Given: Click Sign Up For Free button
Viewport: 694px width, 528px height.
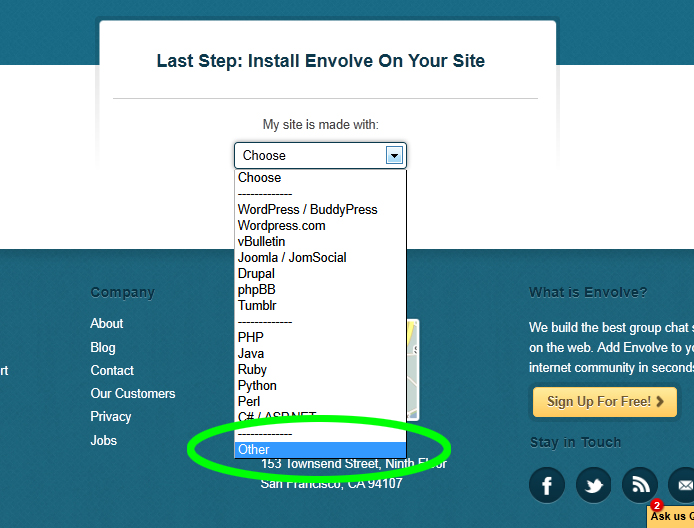Looking at the screenshot, I should coord(605,402).
